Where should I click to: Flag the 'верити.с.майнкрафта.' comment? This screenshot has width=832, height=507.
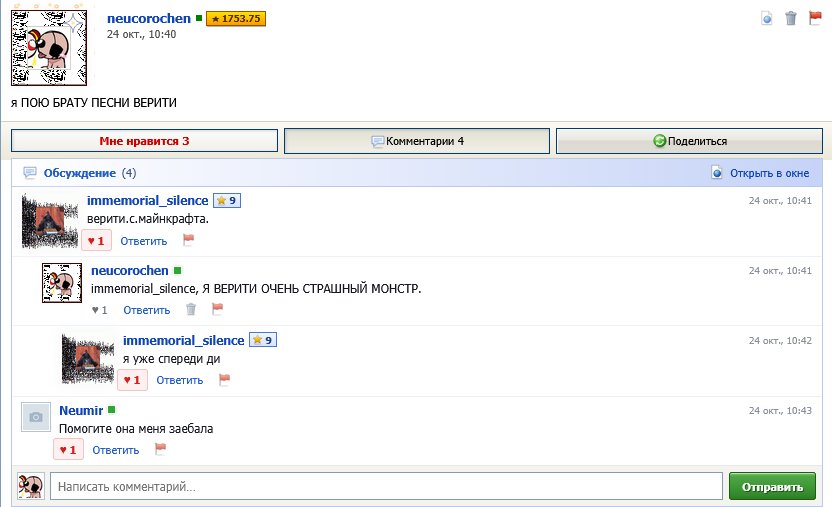(188, 240)
